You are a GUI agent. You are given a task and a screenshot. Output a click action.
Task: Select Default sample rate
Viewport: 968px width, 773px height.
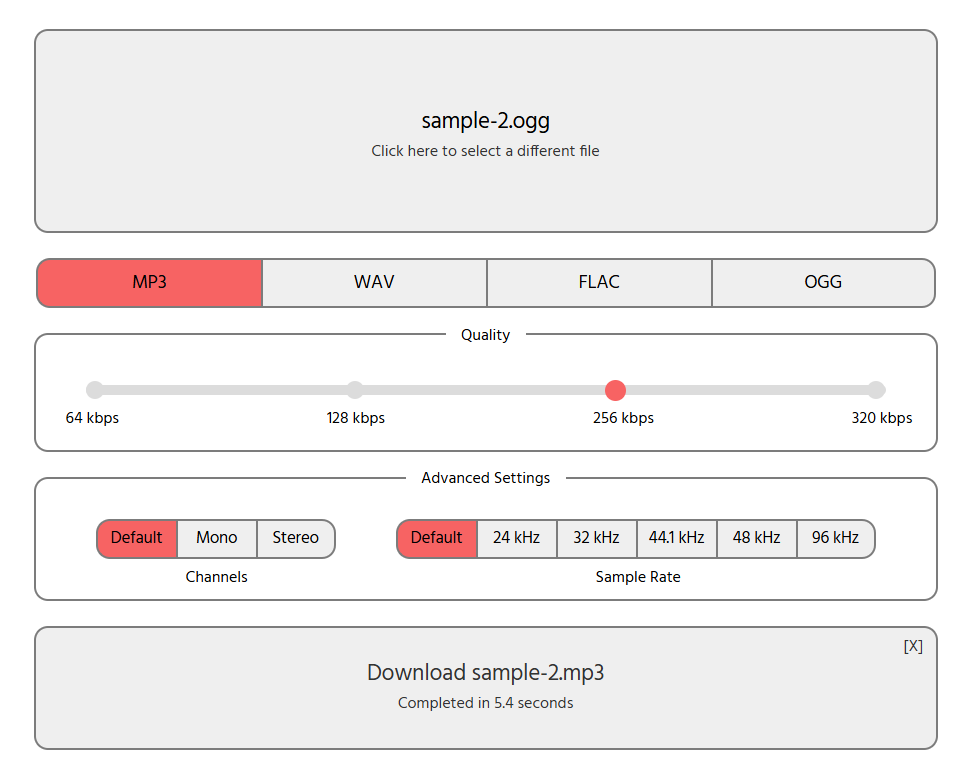(x=437, y=538)
